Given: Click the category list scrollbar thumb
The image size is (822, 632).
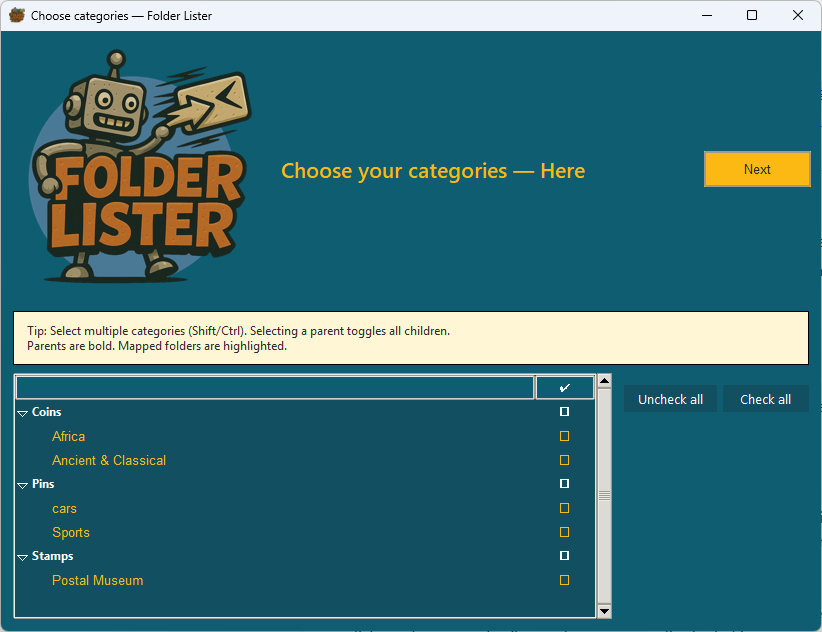Looking at the screenshot, I should (x=604, y=495).
